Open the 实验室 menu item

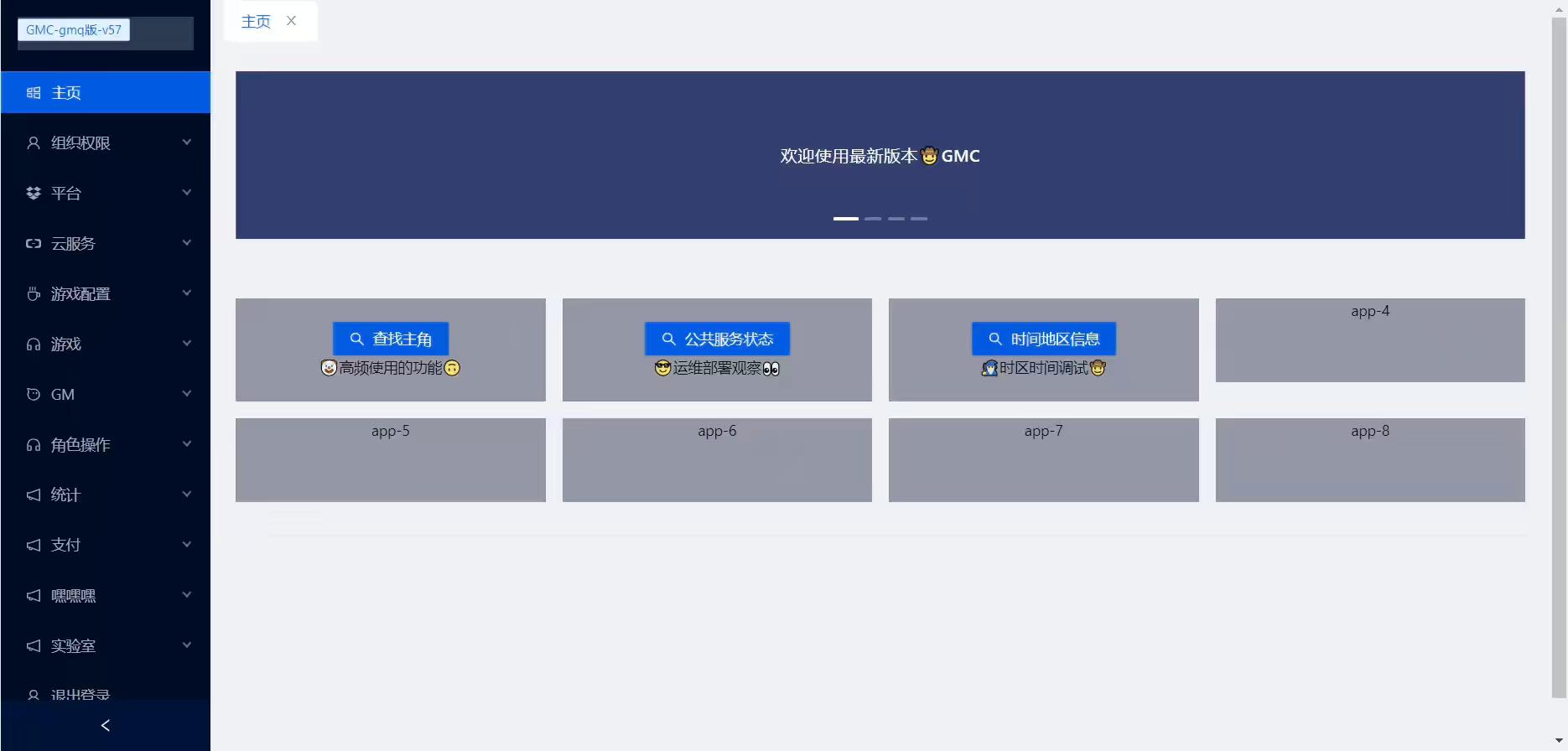[x=106, y=645]
